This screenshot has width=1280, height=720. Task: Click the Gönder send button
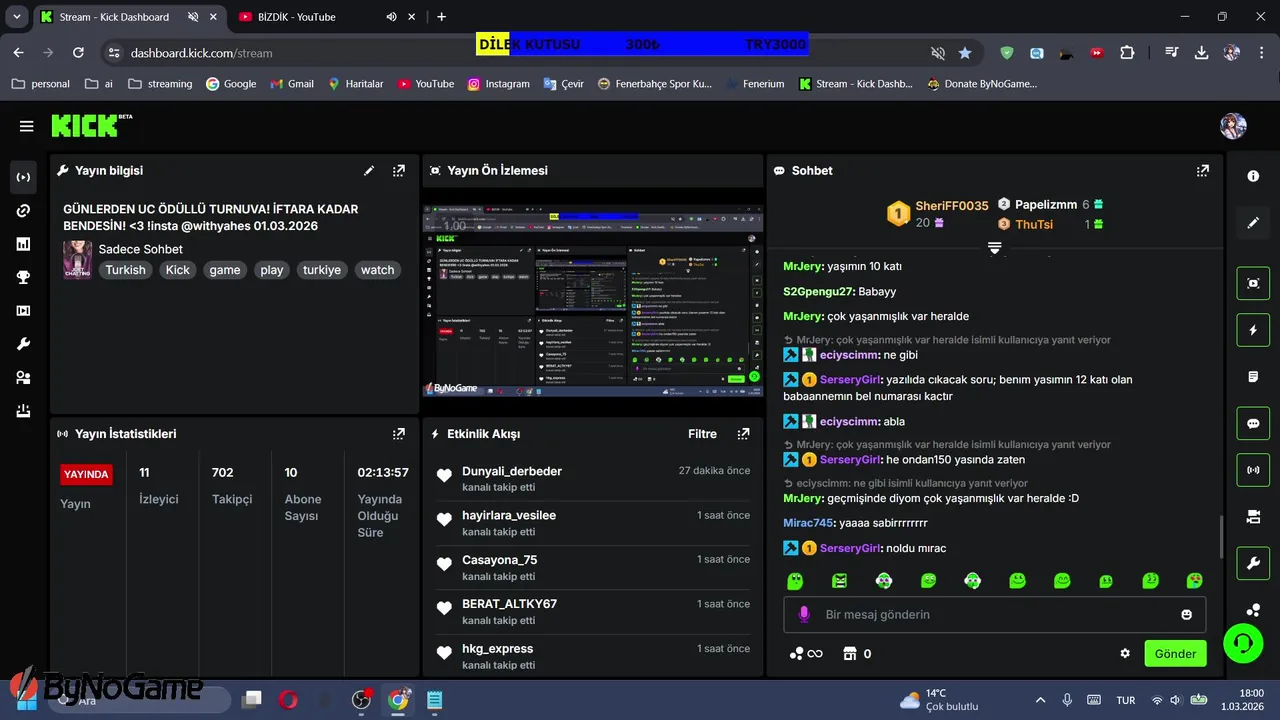coord(1175,654)
